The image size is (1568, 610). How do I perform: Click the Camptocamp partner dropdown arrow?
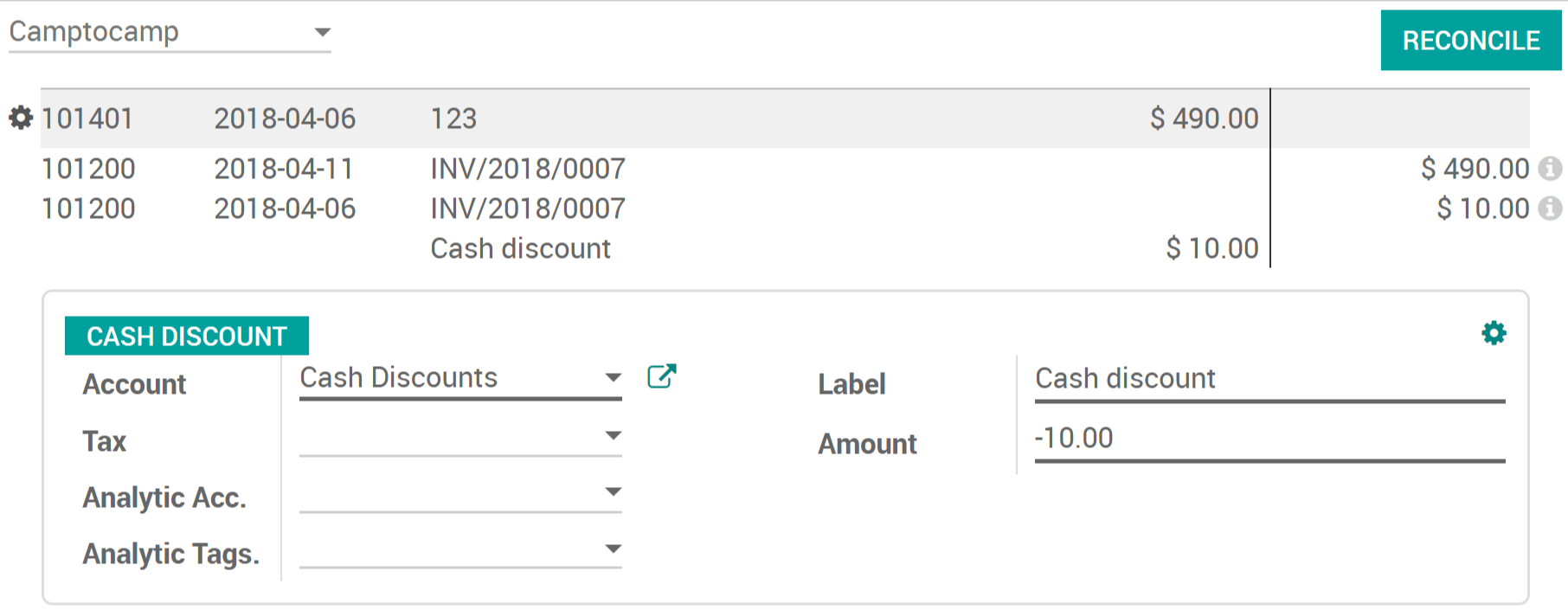coord(322,32)
